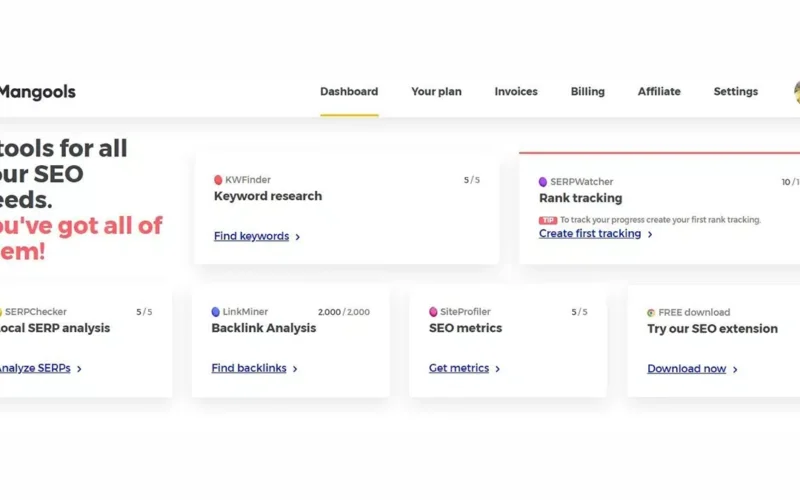Click the purple SERPWatcher icon
Screen dimensions: 800x500
[543, 182]
